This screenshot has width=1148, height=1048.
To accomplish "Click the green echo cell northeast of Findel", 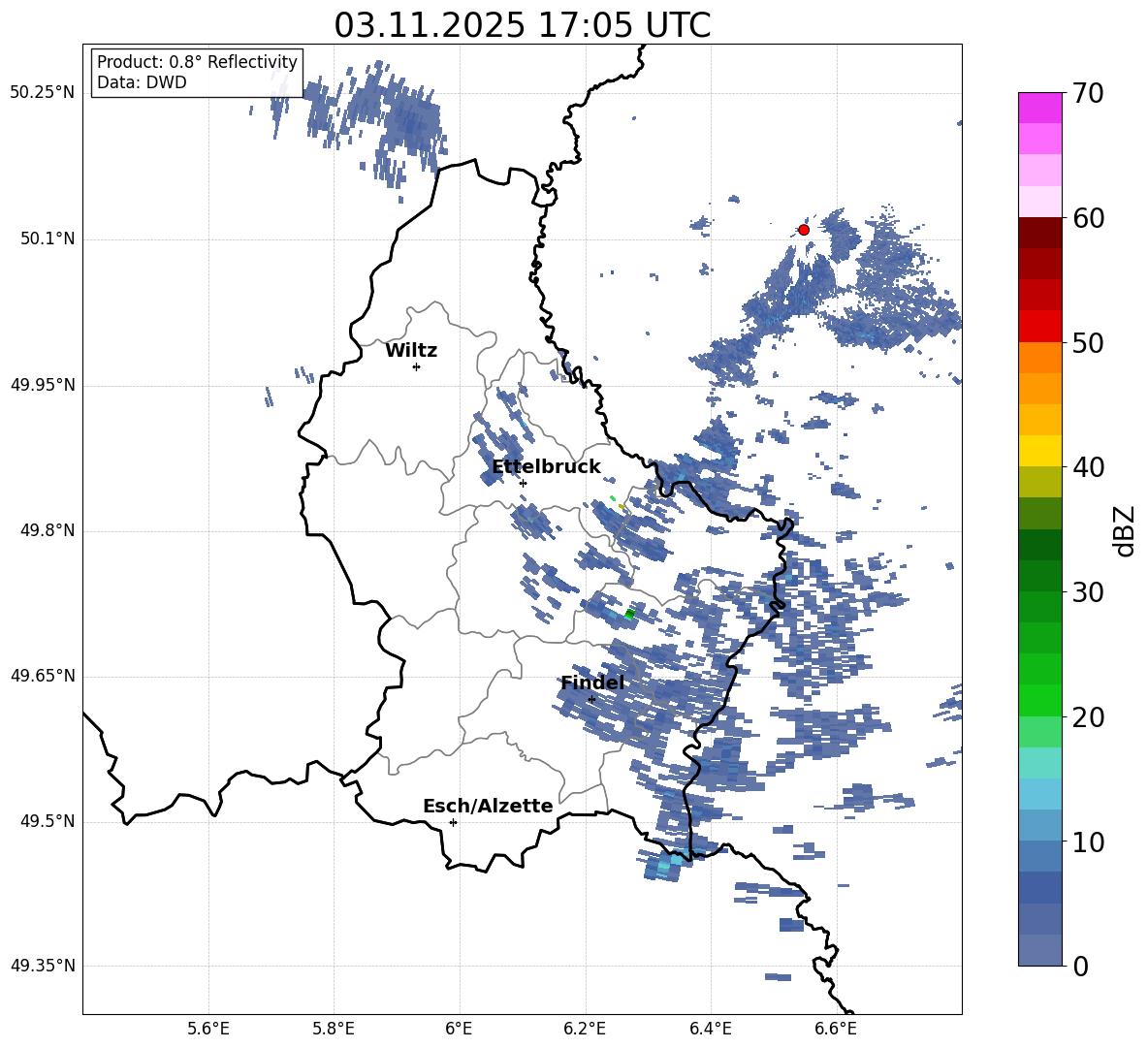I will click(x=629, y=614).
